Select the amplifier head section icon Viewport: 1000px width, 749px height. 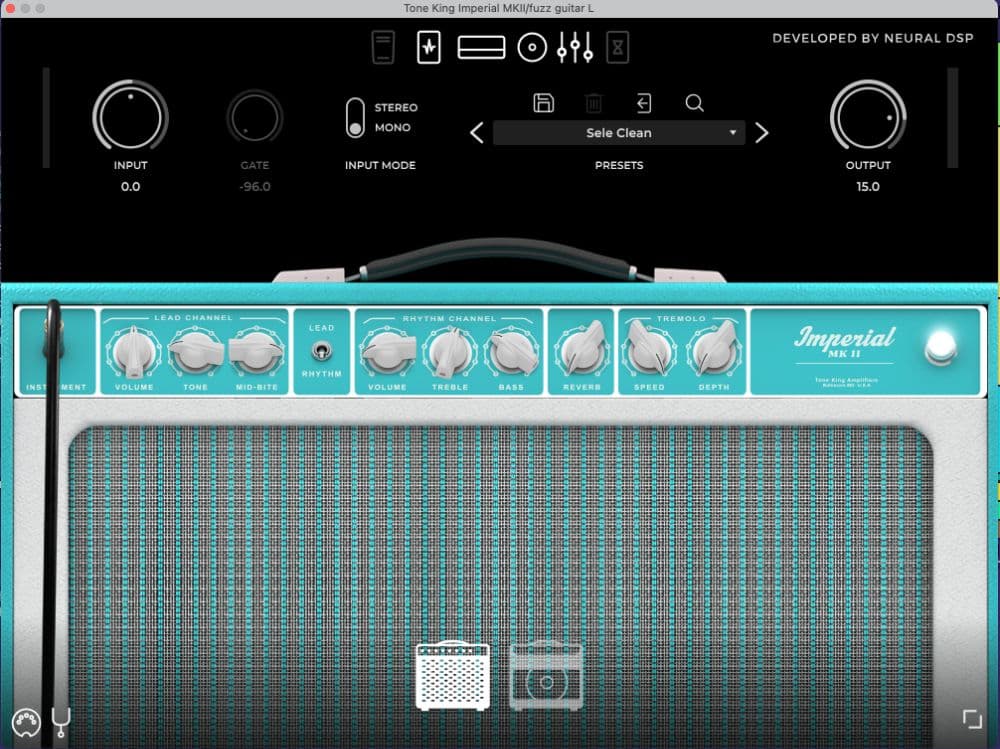[x=482, y=48]
